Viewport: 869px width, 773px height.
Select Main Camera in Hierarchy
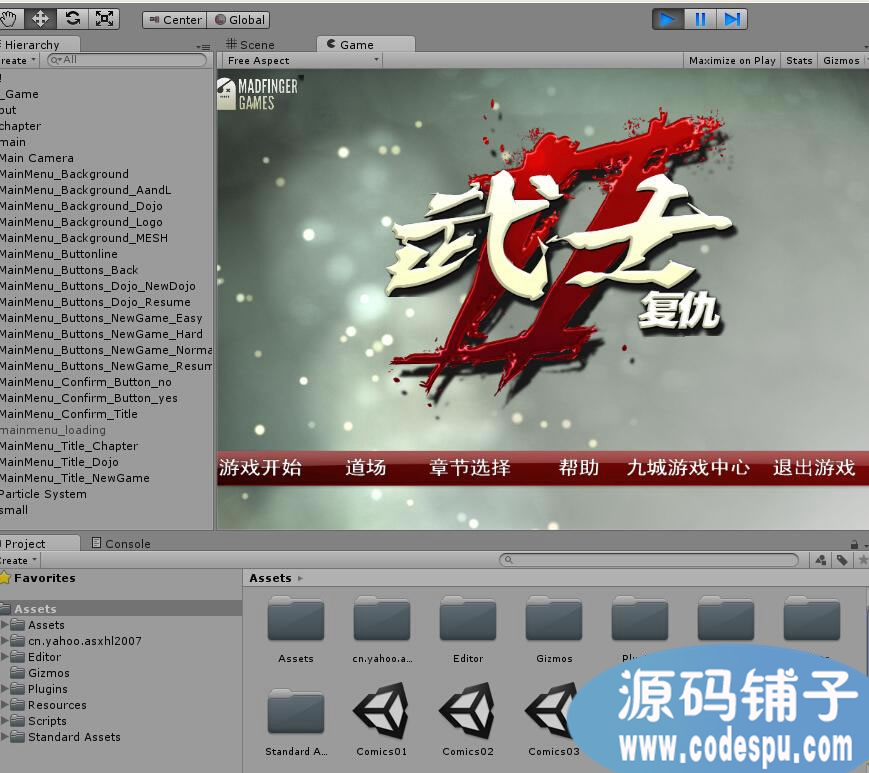(x=37, y=158)
